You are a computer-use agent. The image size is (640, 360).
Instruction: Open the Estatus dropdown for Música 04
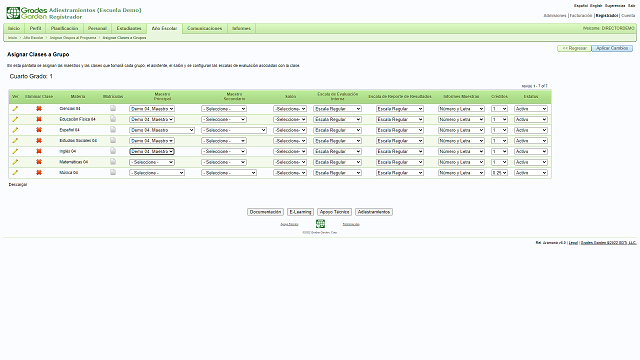click(x=531, y=173)
